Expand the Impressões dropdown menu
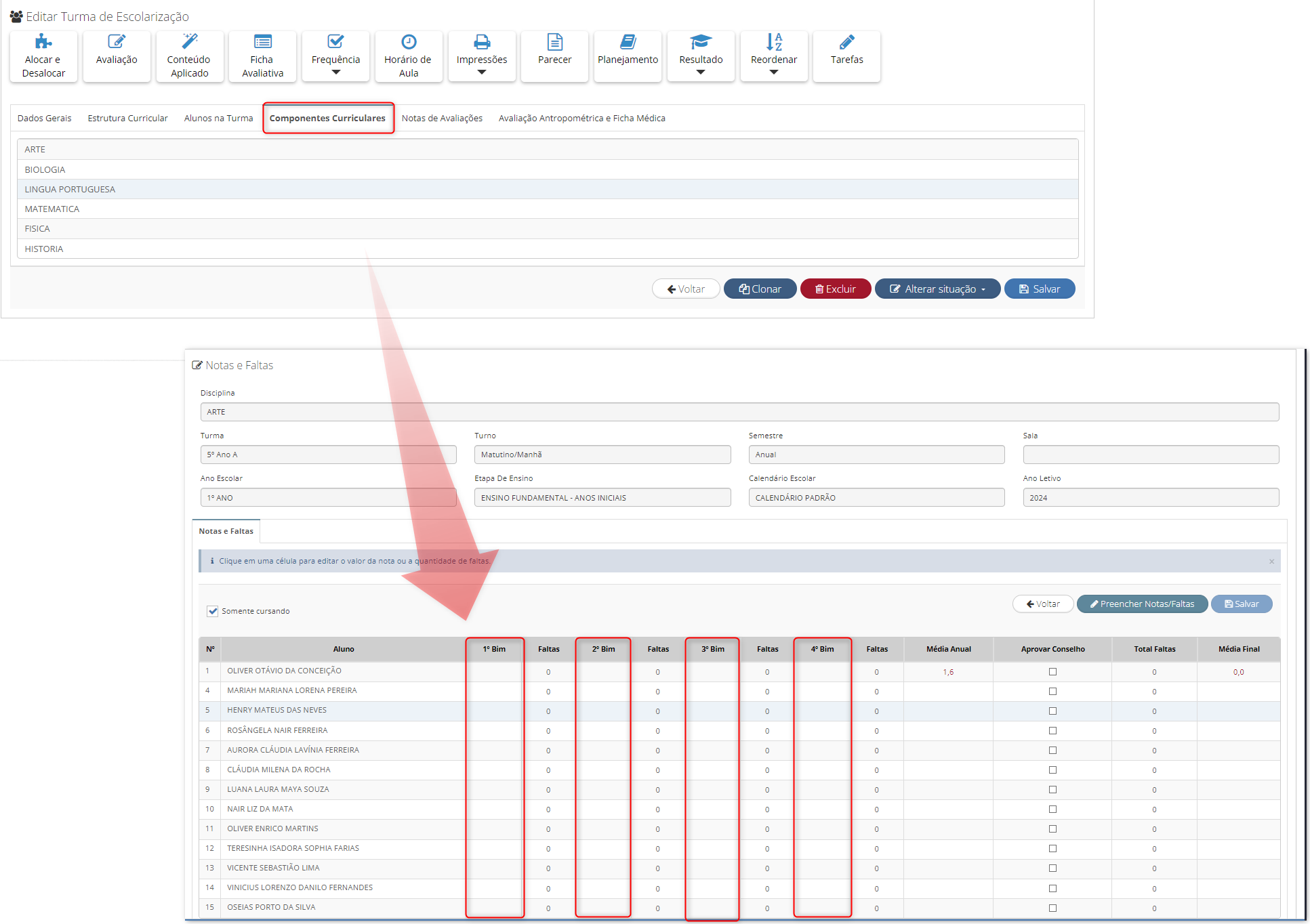This screenshot has width=1310, height=924. [482, 72]
